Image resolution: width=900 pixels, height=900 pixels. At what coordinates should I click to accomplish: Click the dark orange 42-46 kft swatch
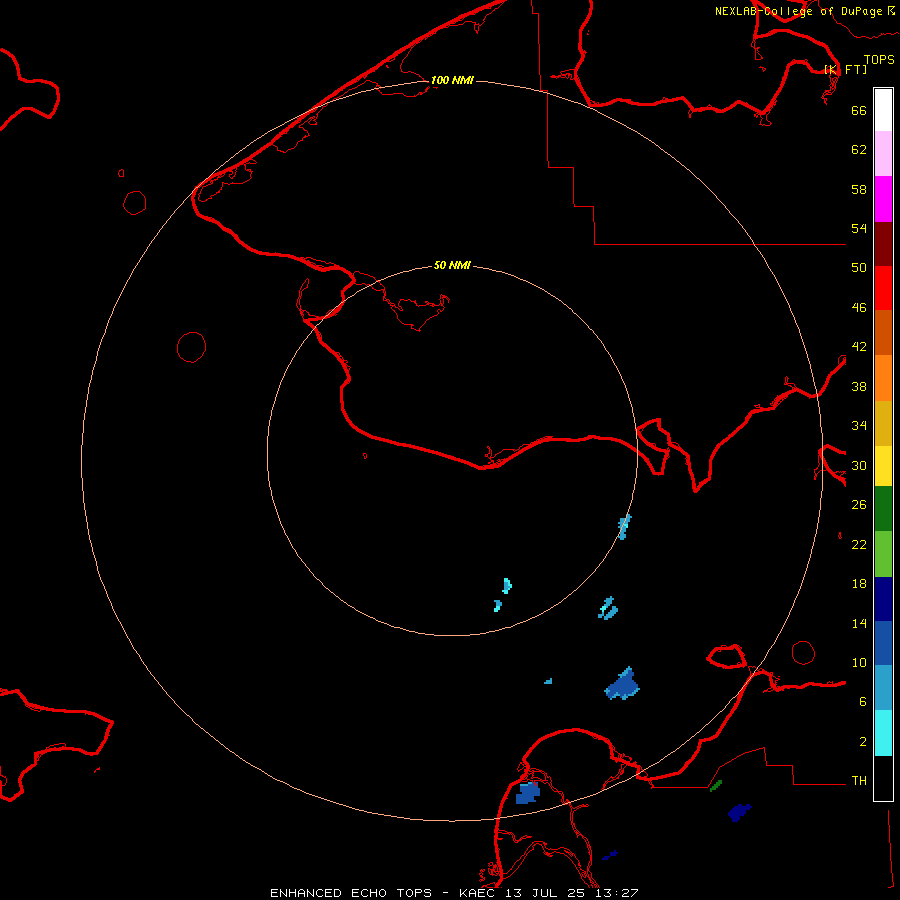[883, 333]
